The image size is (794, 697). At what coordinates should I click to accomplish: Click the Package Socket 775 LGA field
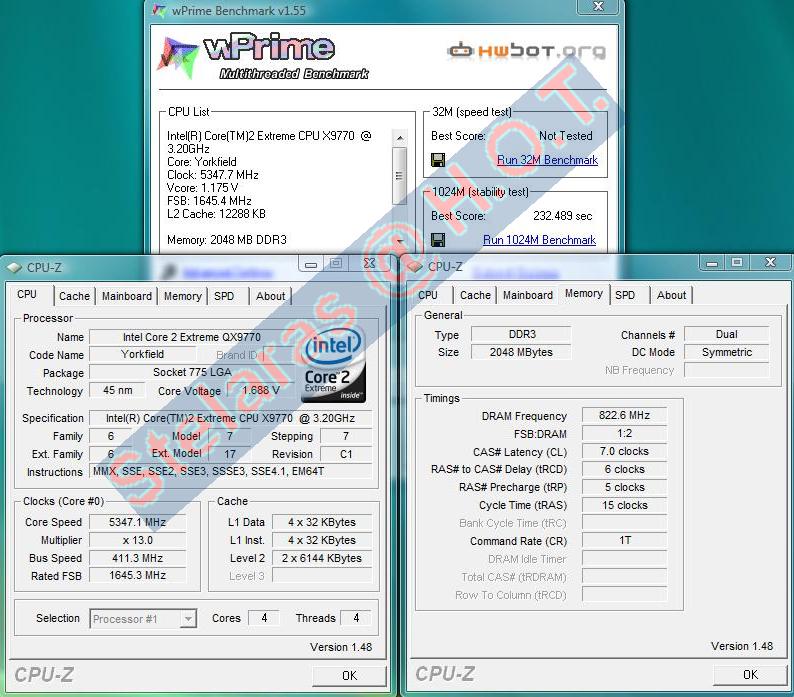coord(192,372)
